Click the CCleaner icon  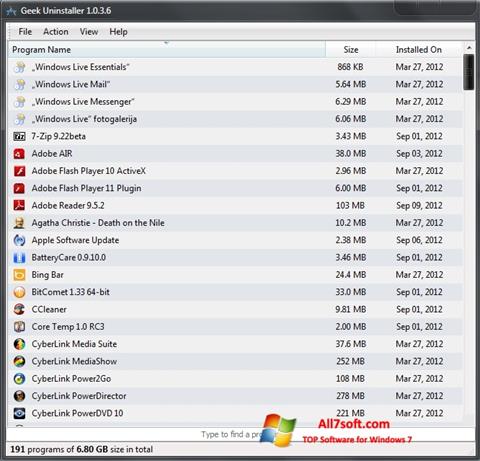click(19, 310)
